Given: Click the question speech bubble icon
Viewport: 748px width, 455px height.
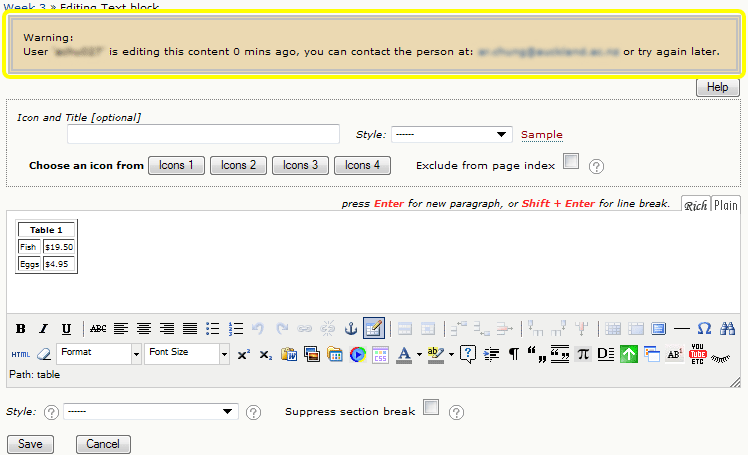Looking at the screenshot, I should [x=468, y=354].
